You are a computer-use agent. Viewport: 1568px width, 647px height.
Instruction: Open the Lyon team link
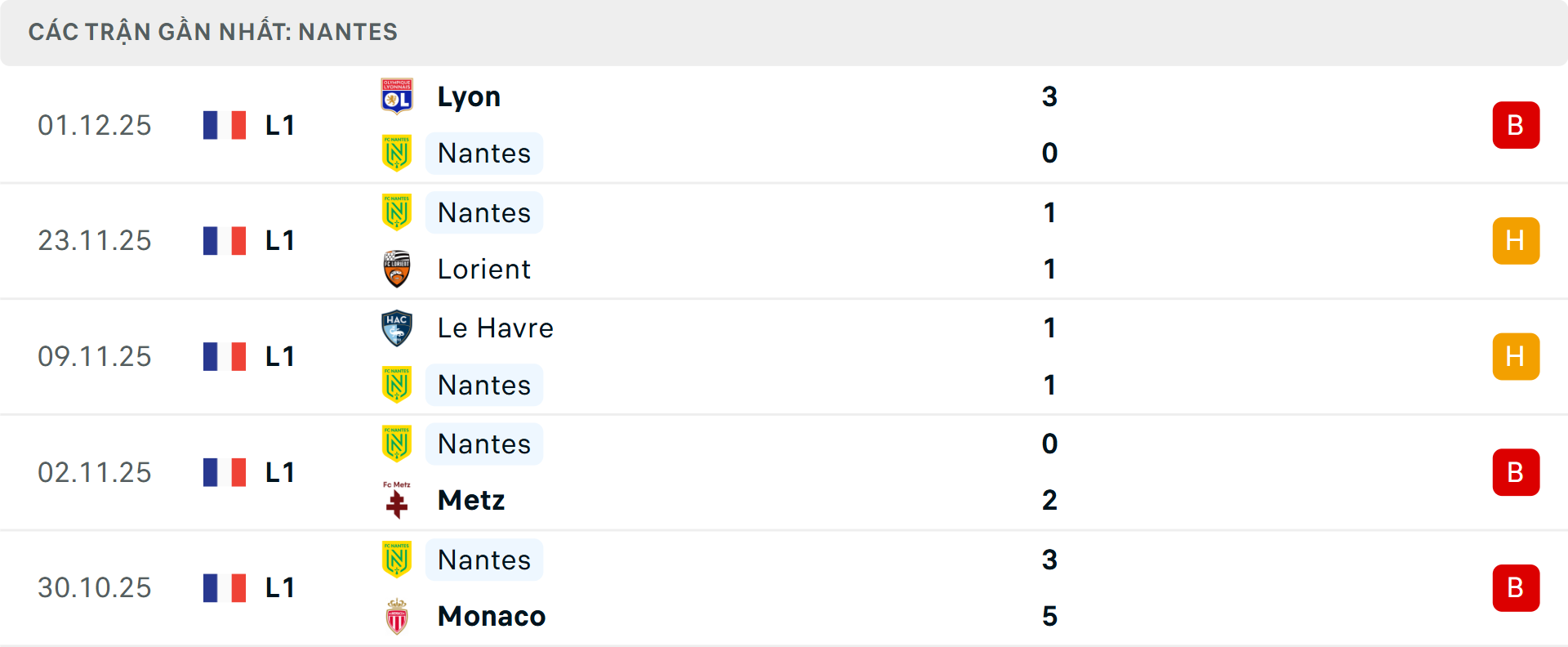[x=469, y=96]
